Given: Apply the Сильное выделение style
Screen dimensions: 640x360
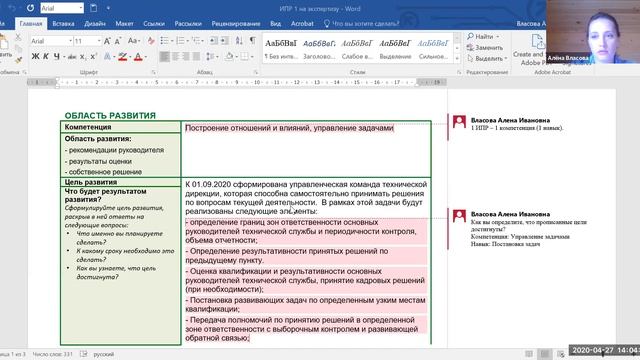Looking at the screenshot, I should pos(433,49).
